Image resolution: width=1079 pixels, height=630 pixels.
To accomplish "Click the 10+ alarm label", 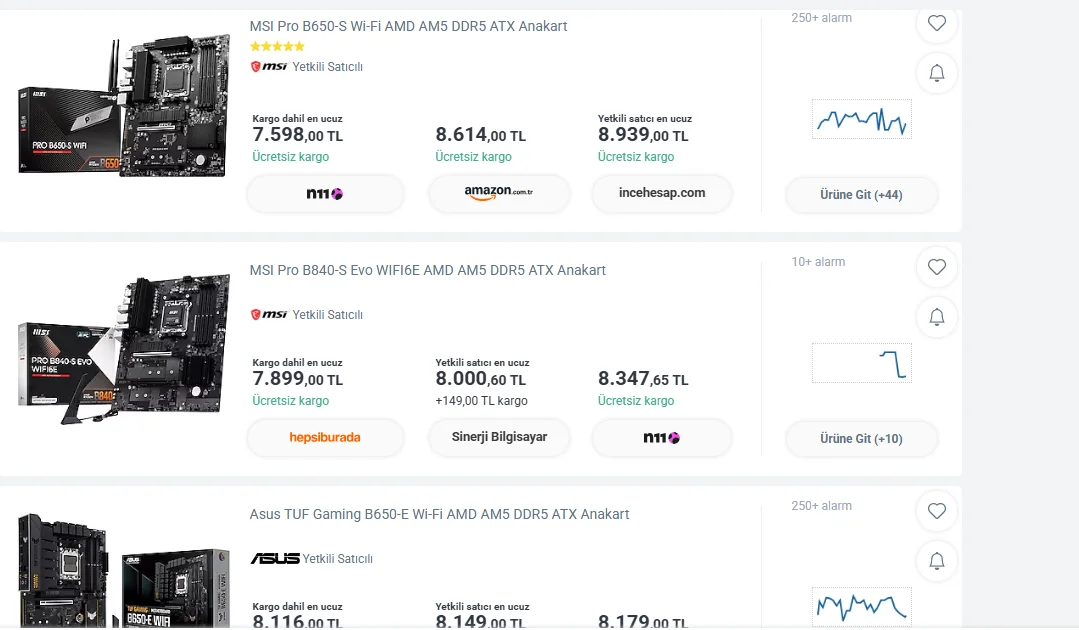I will 818,262.
